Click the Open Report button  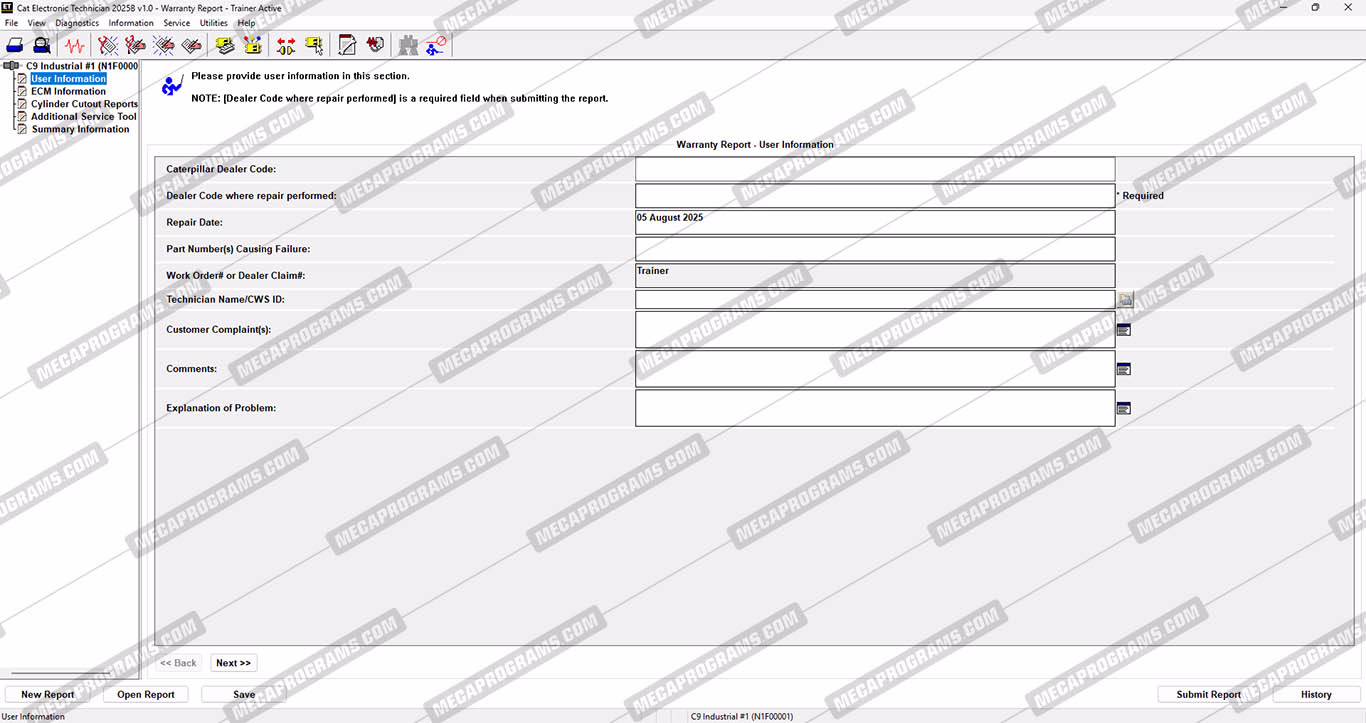tap(146, 694)
